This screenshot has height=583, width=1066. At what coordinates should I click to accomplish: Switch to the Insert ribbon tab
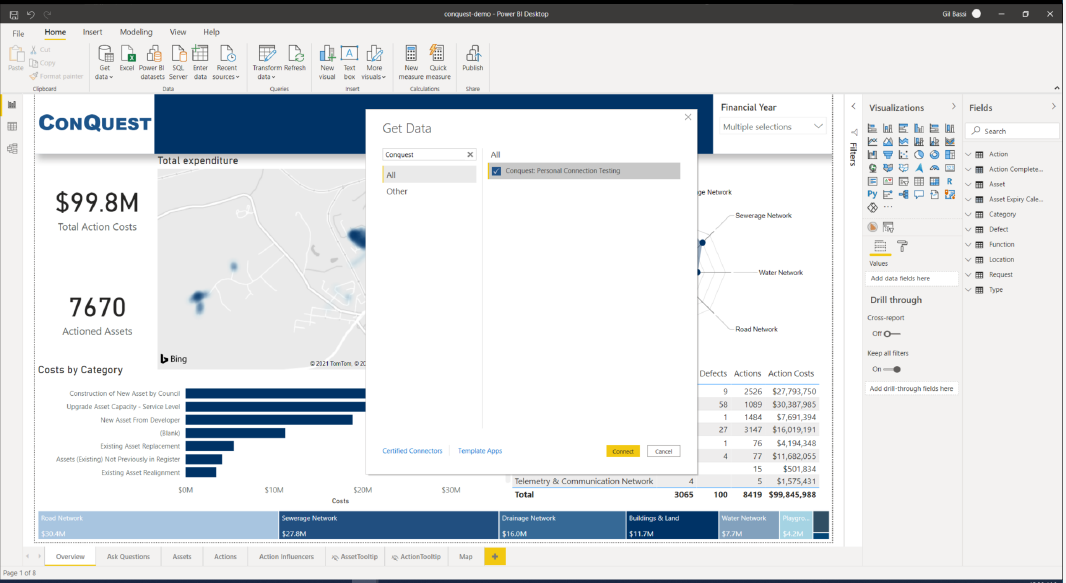coord(92,32)
